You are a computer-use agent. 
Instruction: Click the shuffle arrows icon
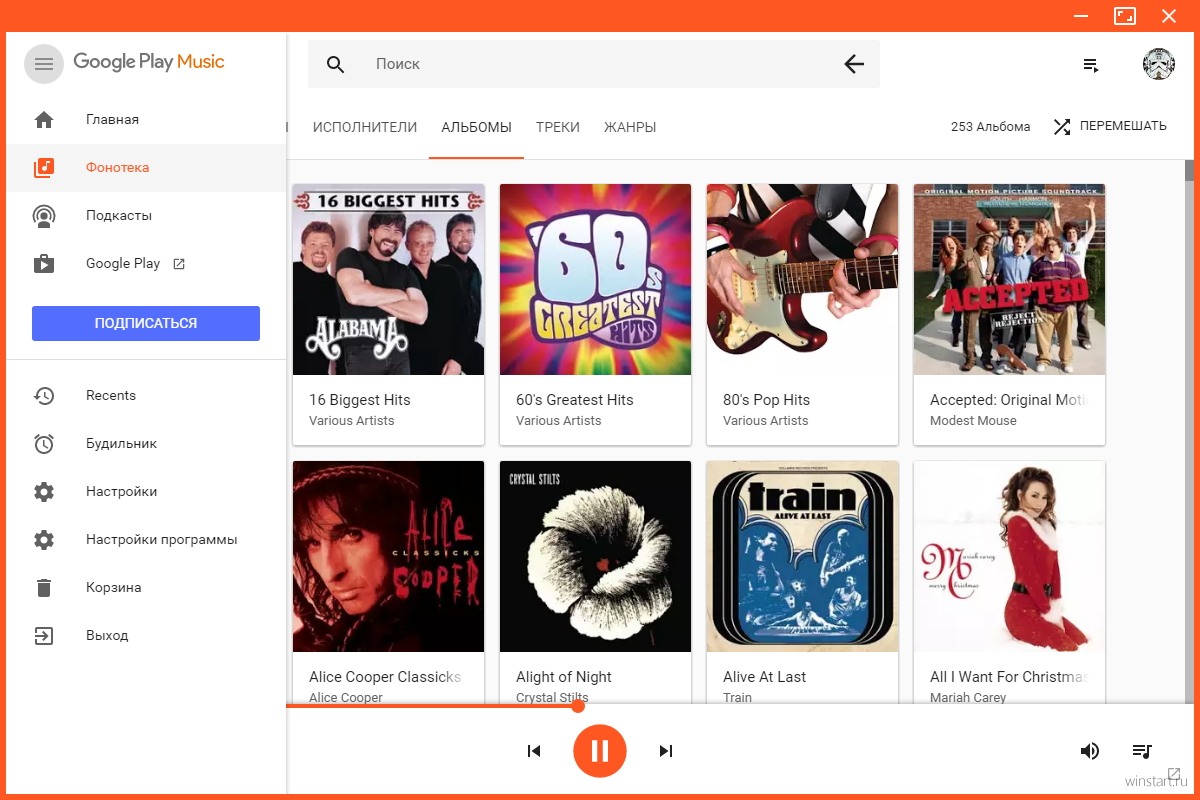1062,127
